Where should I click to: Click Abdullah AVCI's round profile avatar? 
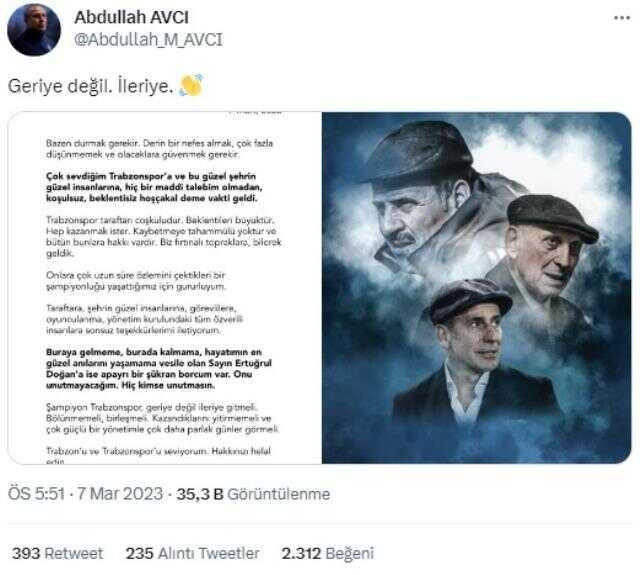[x=34, y=29]
